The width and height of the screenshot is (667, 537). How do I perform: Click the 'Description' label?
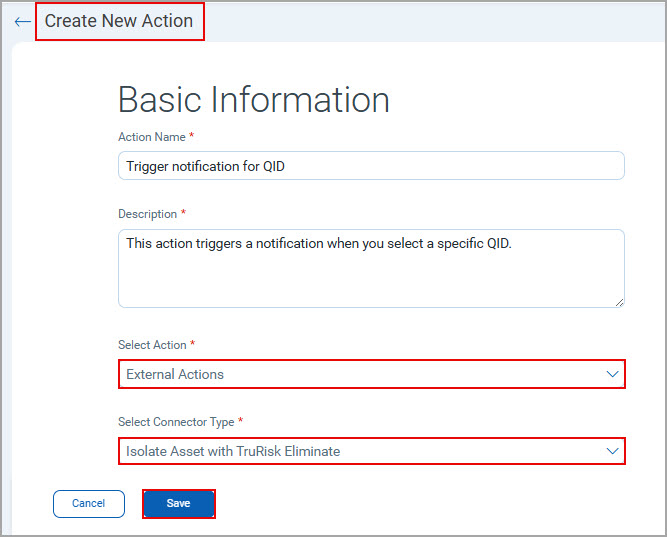tap(147, 214)
